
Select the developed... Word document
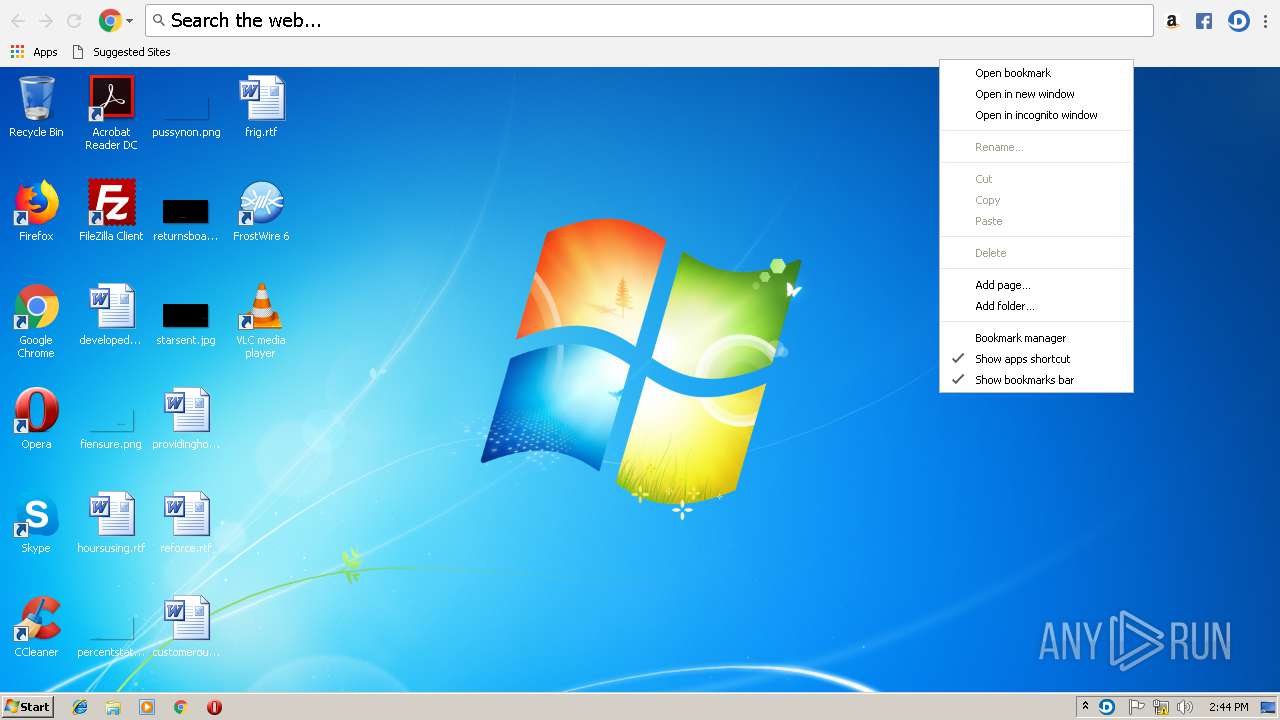[111, 315]
